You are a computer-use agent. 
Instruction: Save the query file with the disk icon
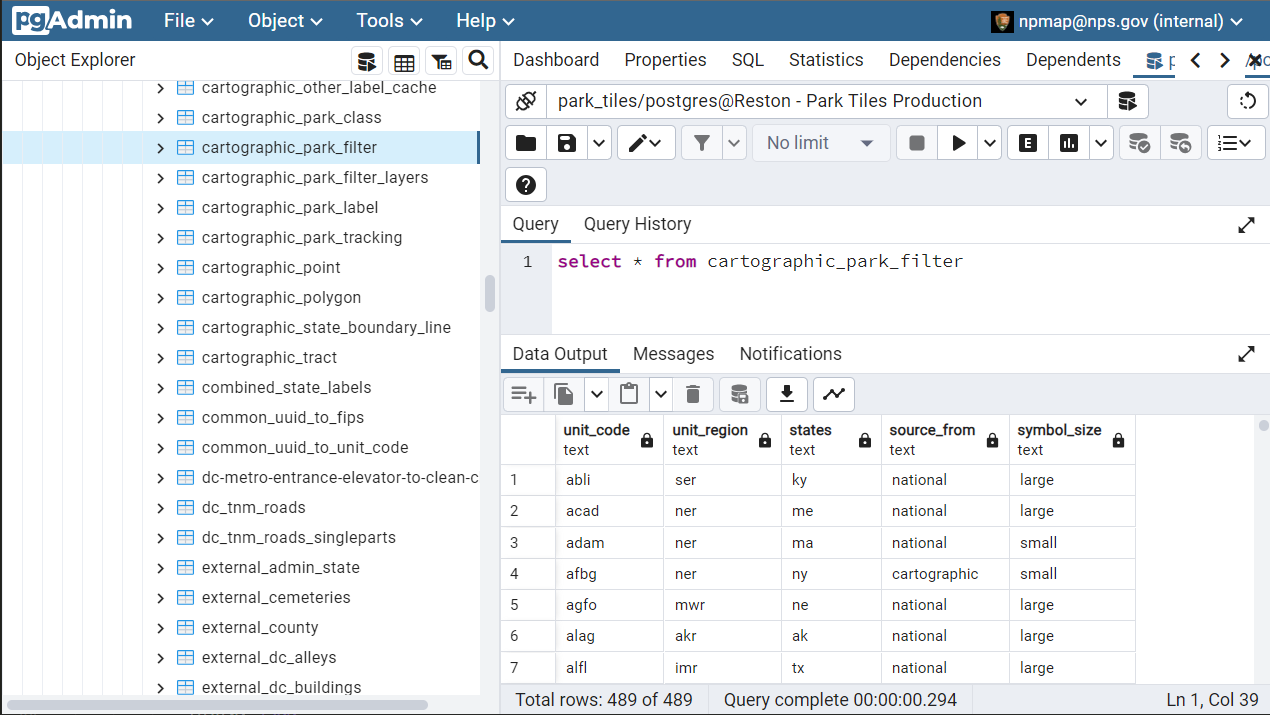click(x=567, y=143)
